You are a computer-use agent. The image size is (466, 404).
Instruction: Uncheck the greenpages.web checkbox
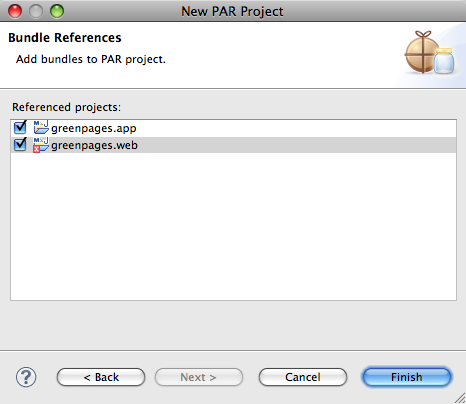pyautogui.click(x=20, y=145)
